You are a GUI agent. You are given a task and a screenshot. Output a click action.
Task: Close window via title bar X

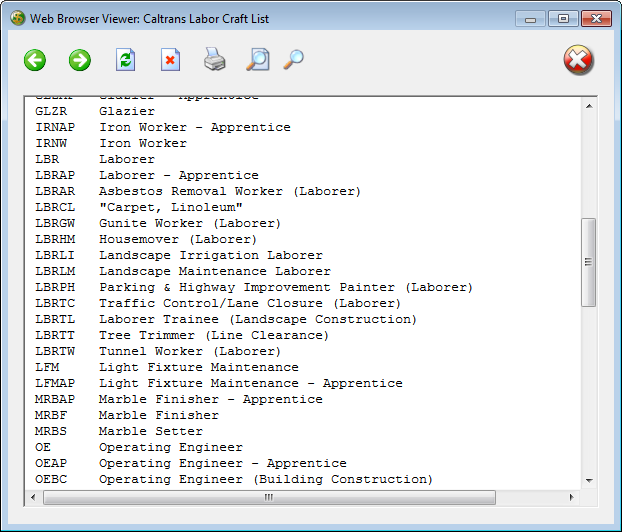596,19
